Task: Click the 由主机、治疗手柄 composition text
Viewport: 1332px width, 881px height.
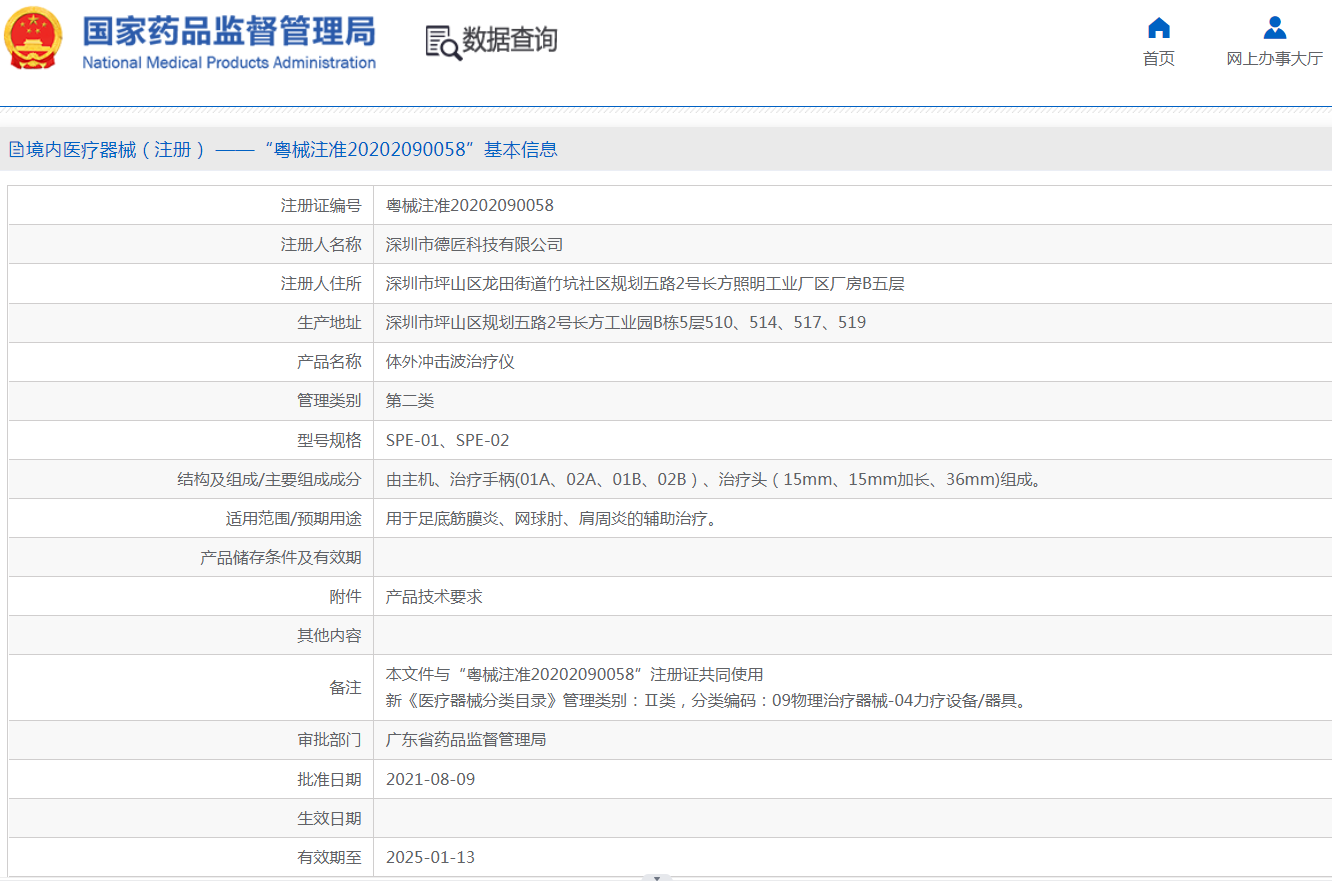Action: pyautogui.click(x=716, y=480)
